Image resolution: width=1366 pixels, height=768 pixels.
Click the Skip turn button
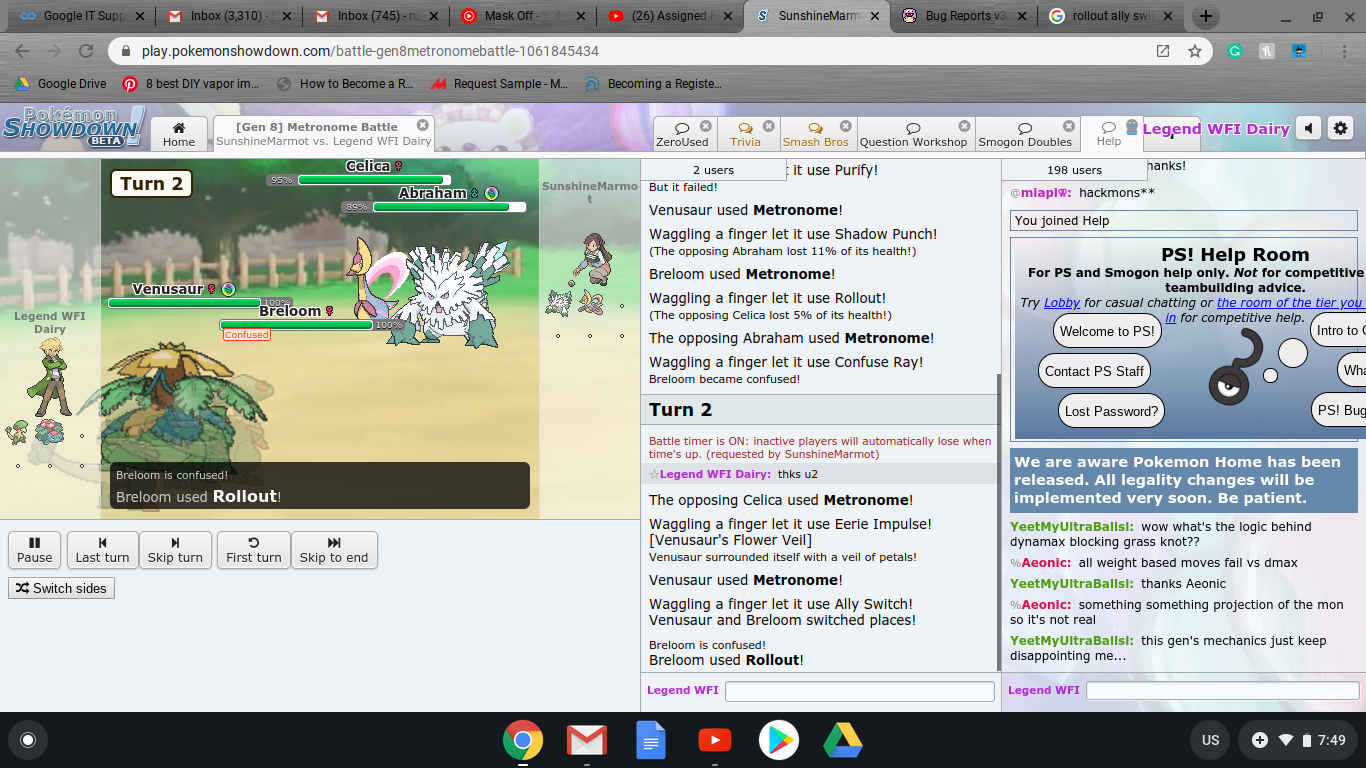point(175,550)
